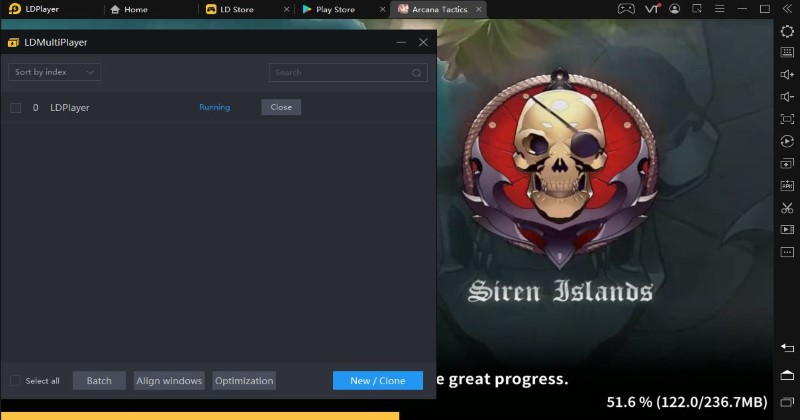Click Close button for LDPlayer instance
This screenshot has height=420, width=800.
pyautogui.click(x=281, y=107)
